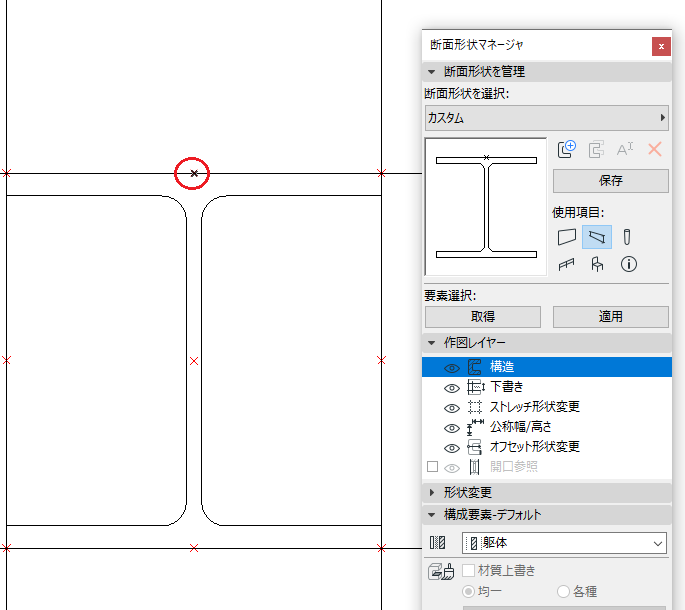Click the 適用 button

611,316
